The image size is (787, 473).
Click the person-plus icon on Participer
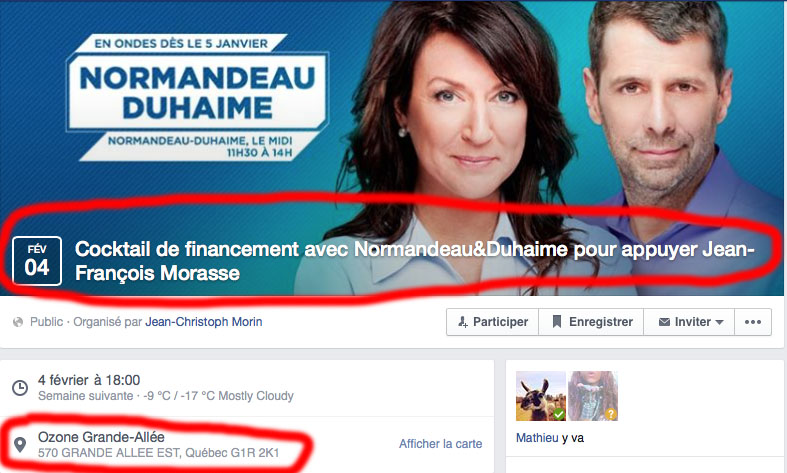463,322
